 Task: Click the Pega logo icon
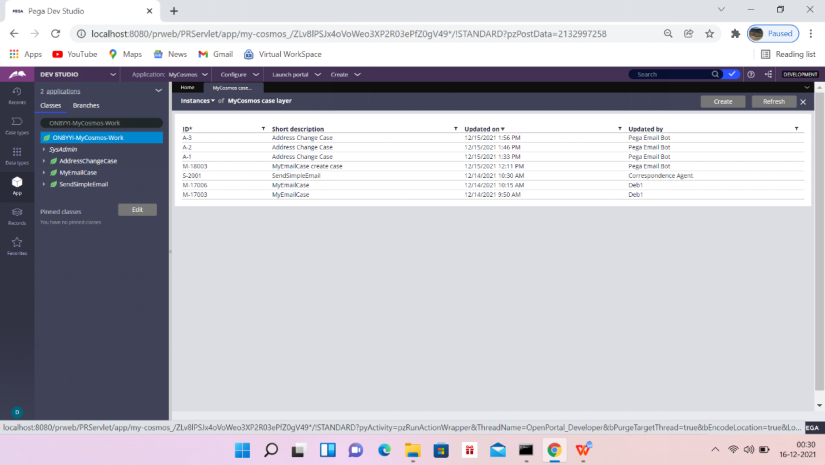(x=17, y=74)
